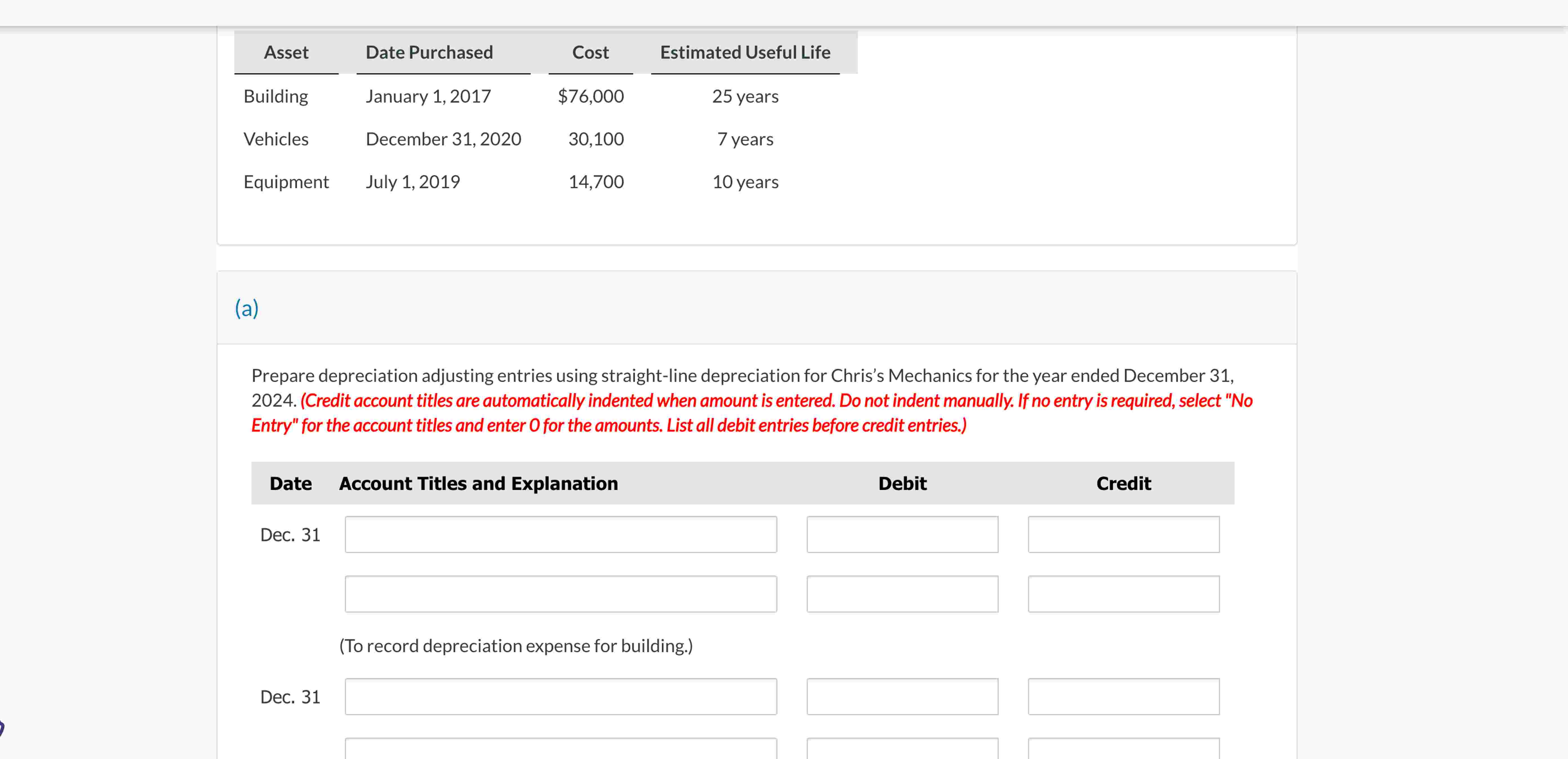Viewport: 1568px width, 759px height.
Task: Select the Vehicles cost value 30,100
Action: pyautogui.click(x=596, y=139)
